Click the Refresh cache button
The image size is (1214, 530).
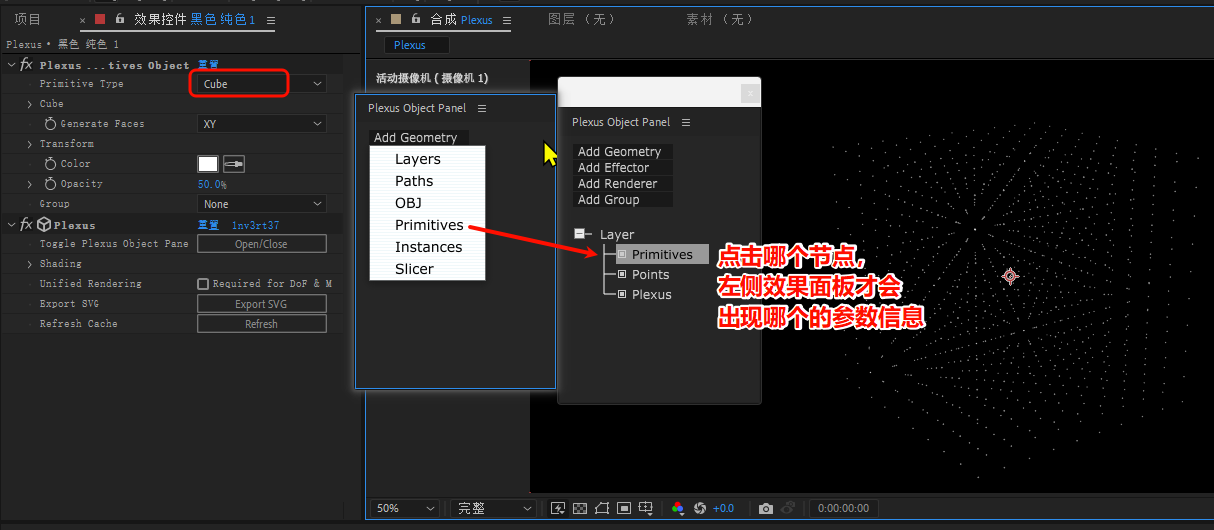pyautogui.click(x=262, y=324)
